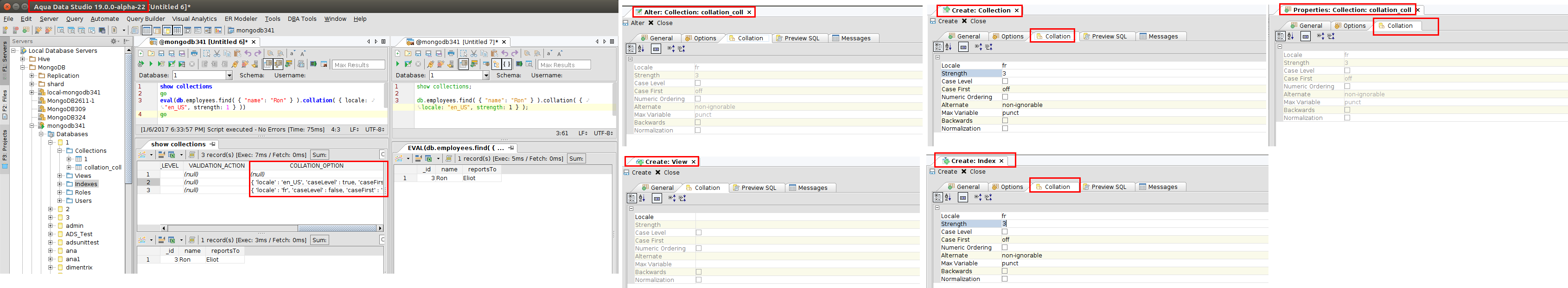
Task: Open the Database dropdown in Untitled 7 editor
Action: [486, 75]
